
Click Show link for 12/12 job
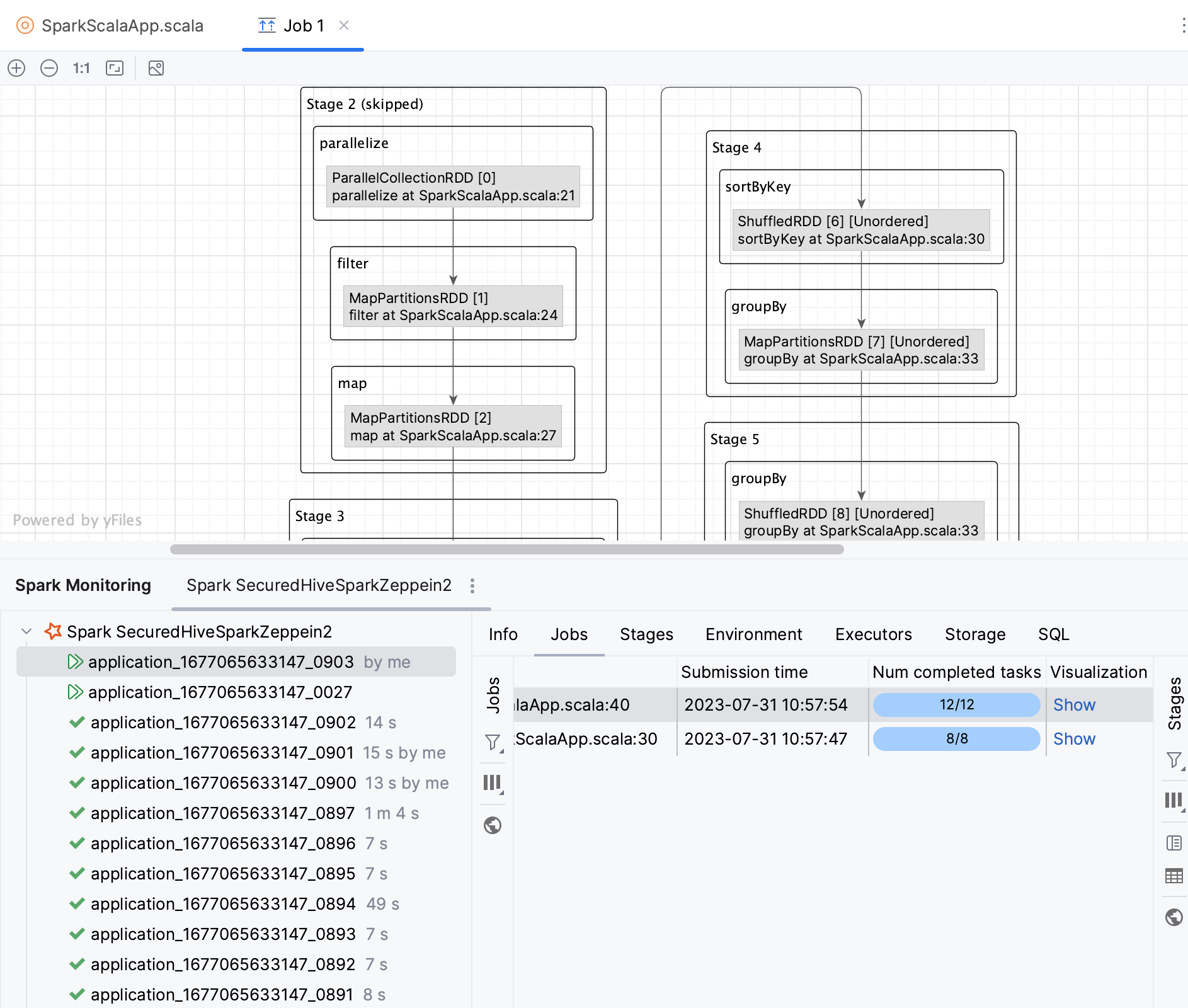[1074, 705]
